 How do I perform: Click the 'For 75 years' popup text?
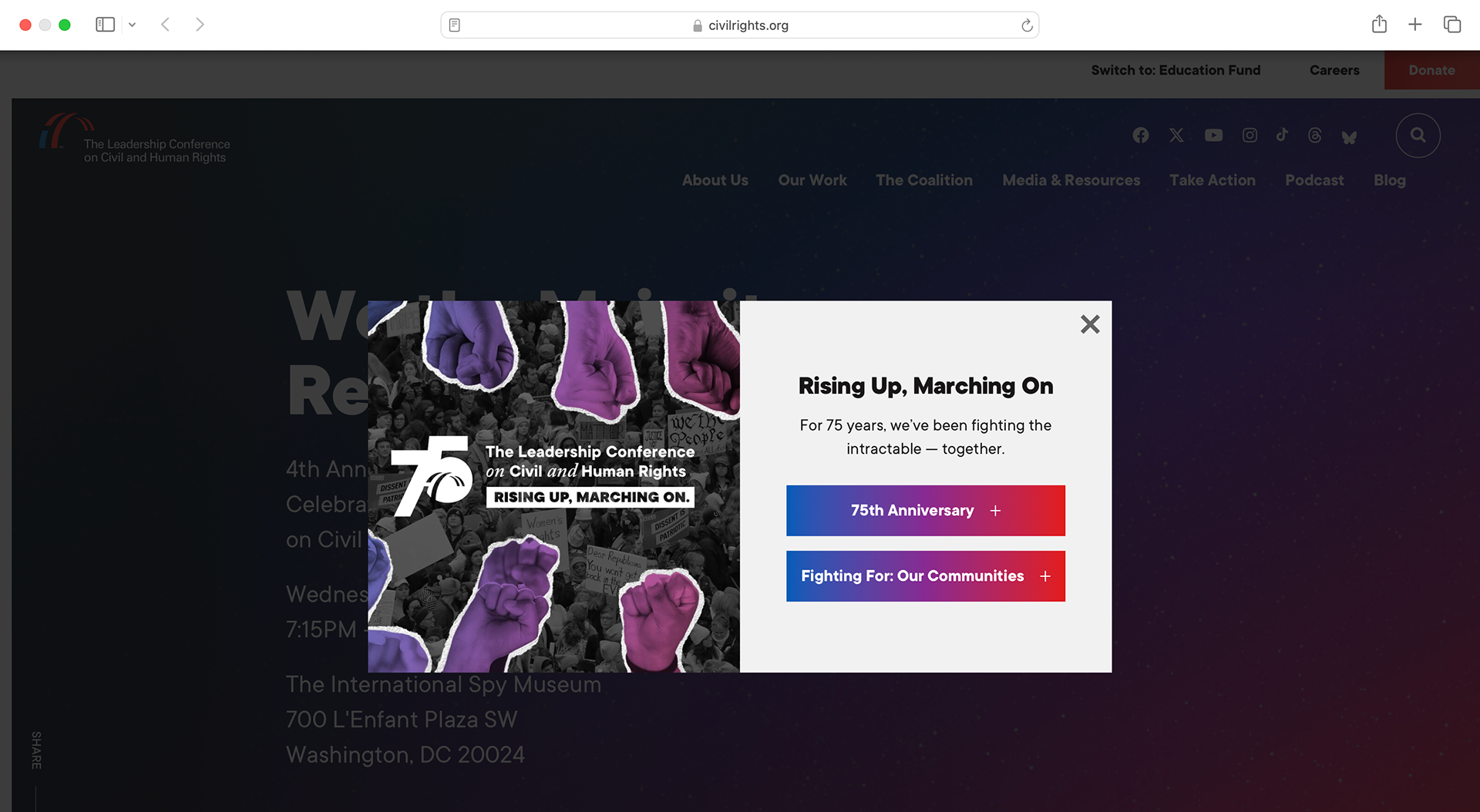926,437
